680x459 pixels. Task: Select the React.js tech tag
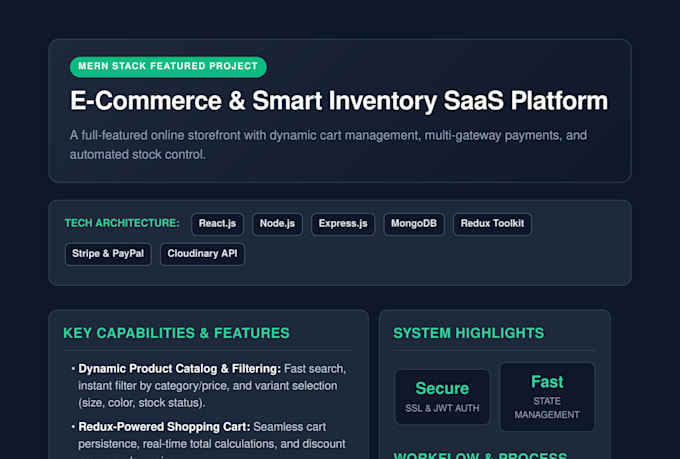pyautogui.click(x=217, y=224)
